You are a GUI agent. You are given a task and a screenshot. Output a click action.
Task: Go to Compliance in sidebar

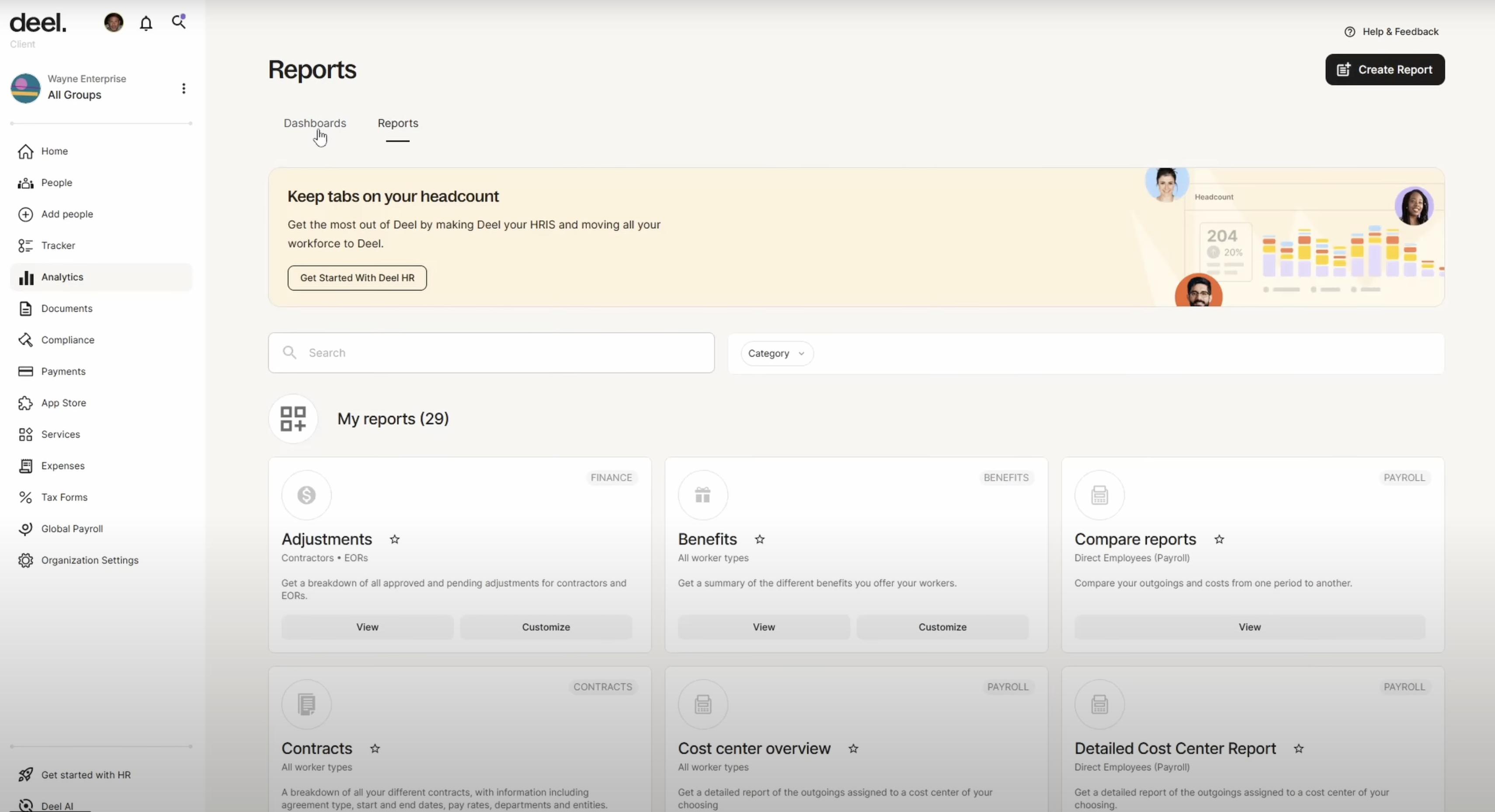pyautogui.click(x=67, y=340)
